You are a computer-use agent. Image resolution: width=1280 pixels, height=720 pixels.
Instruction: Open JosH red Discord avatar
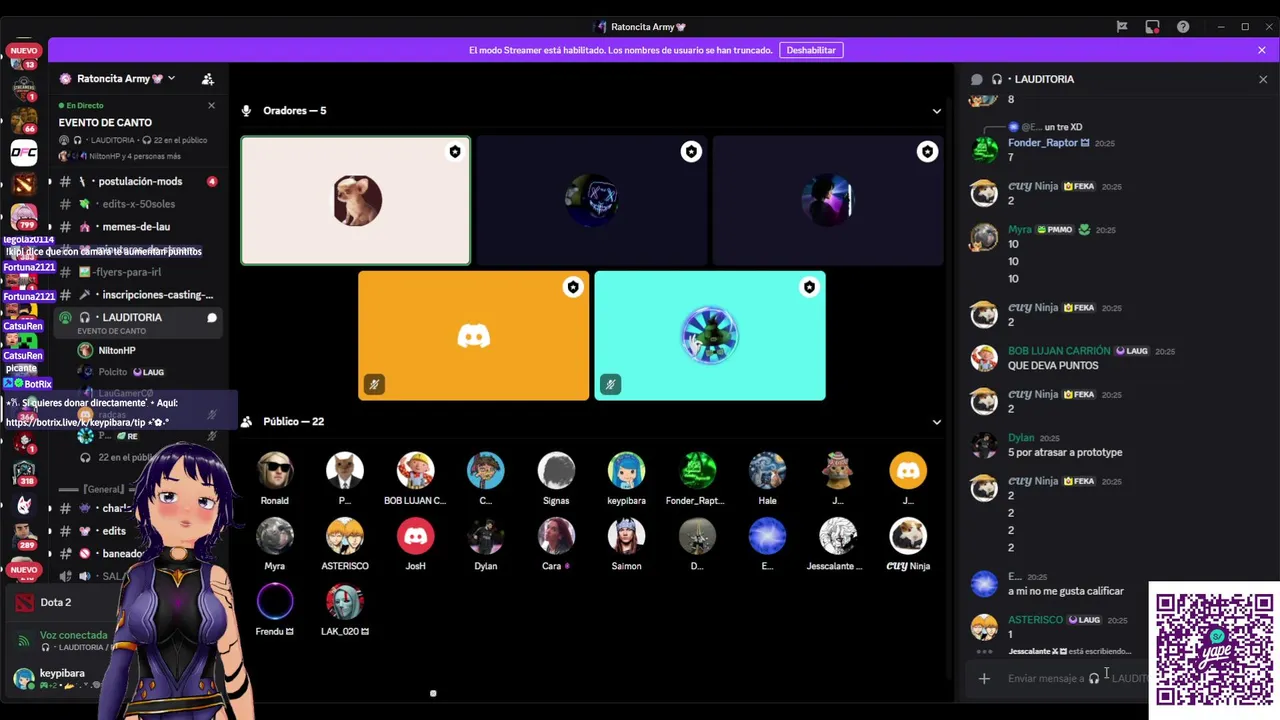coord(415,537)
